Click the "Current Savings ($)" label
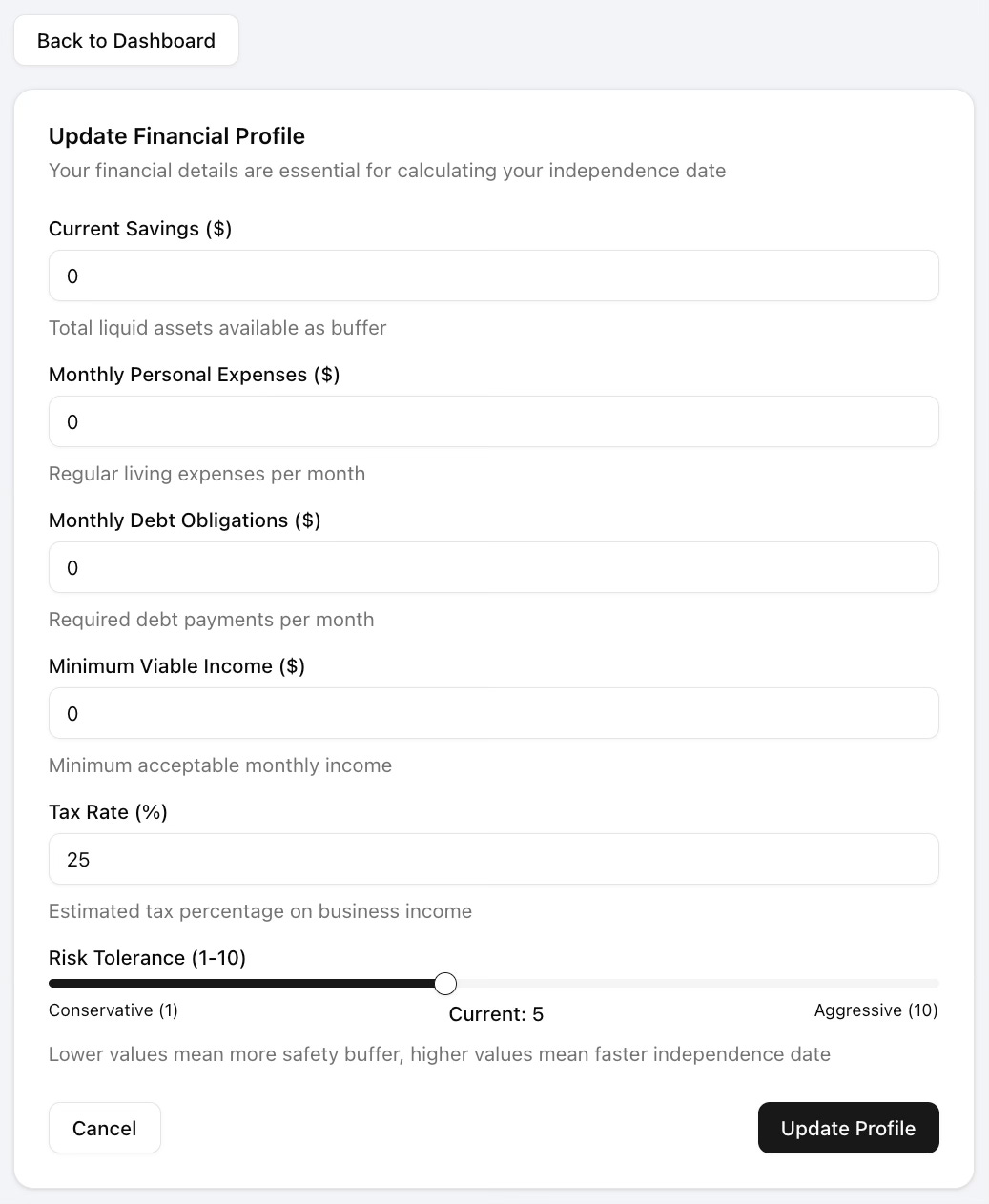 (140, 229)
